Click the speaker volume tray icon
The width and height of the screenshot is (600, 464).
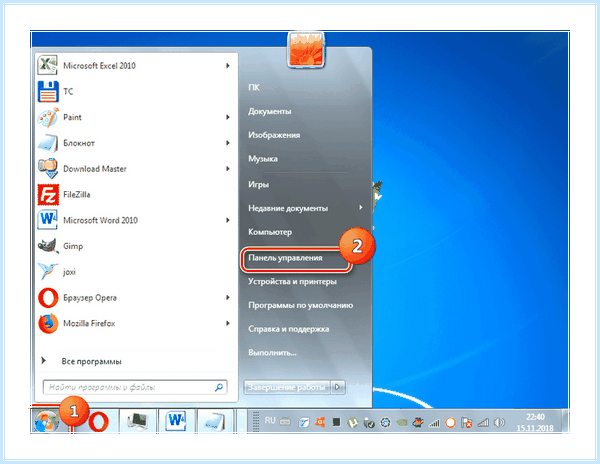[499, 423]
